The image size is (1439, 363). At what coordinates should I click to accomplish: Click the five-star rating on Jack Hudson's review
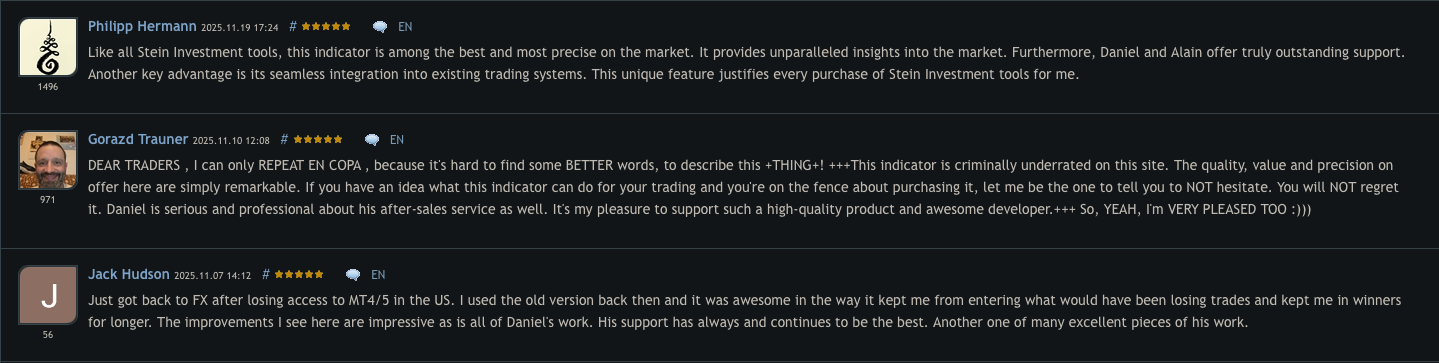coord(299,274)
